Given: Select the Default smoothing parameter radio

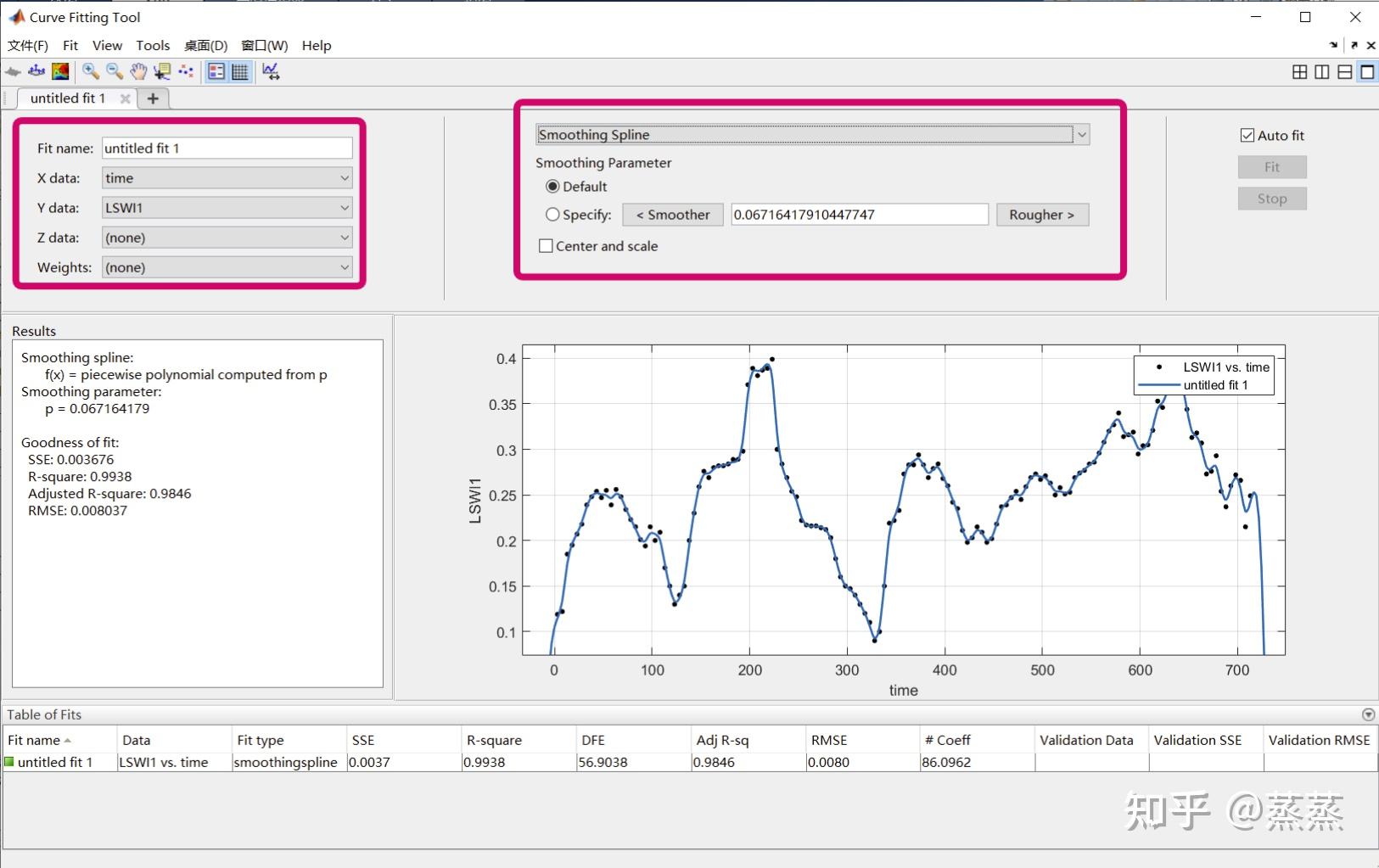Looking at the screenshot, I should 552,187.
